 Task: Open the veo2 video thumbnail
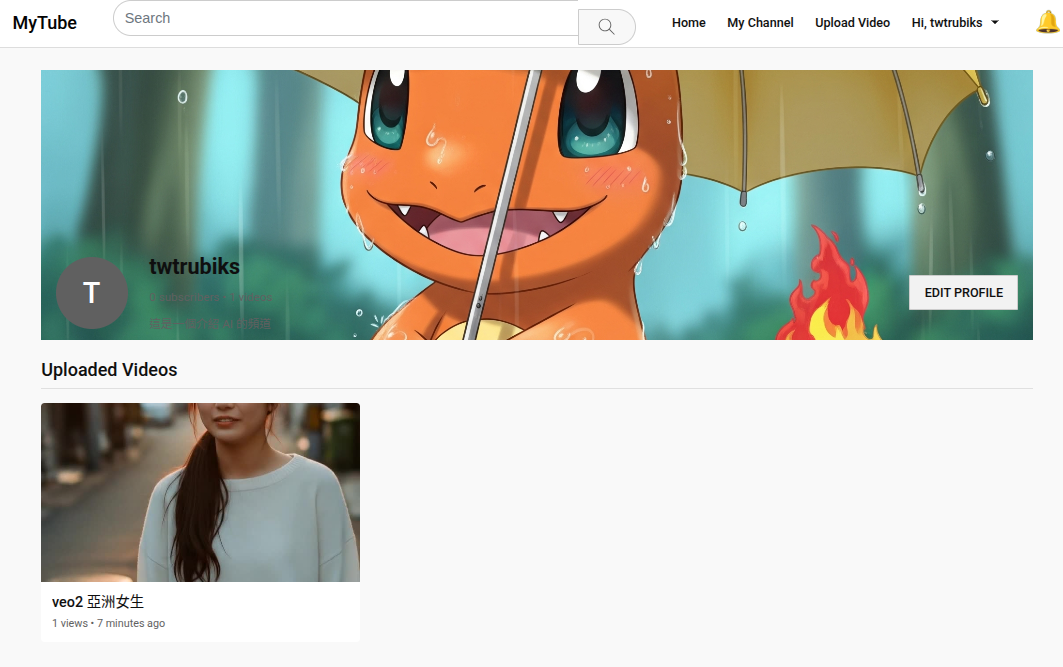click(x=201, y=492)
